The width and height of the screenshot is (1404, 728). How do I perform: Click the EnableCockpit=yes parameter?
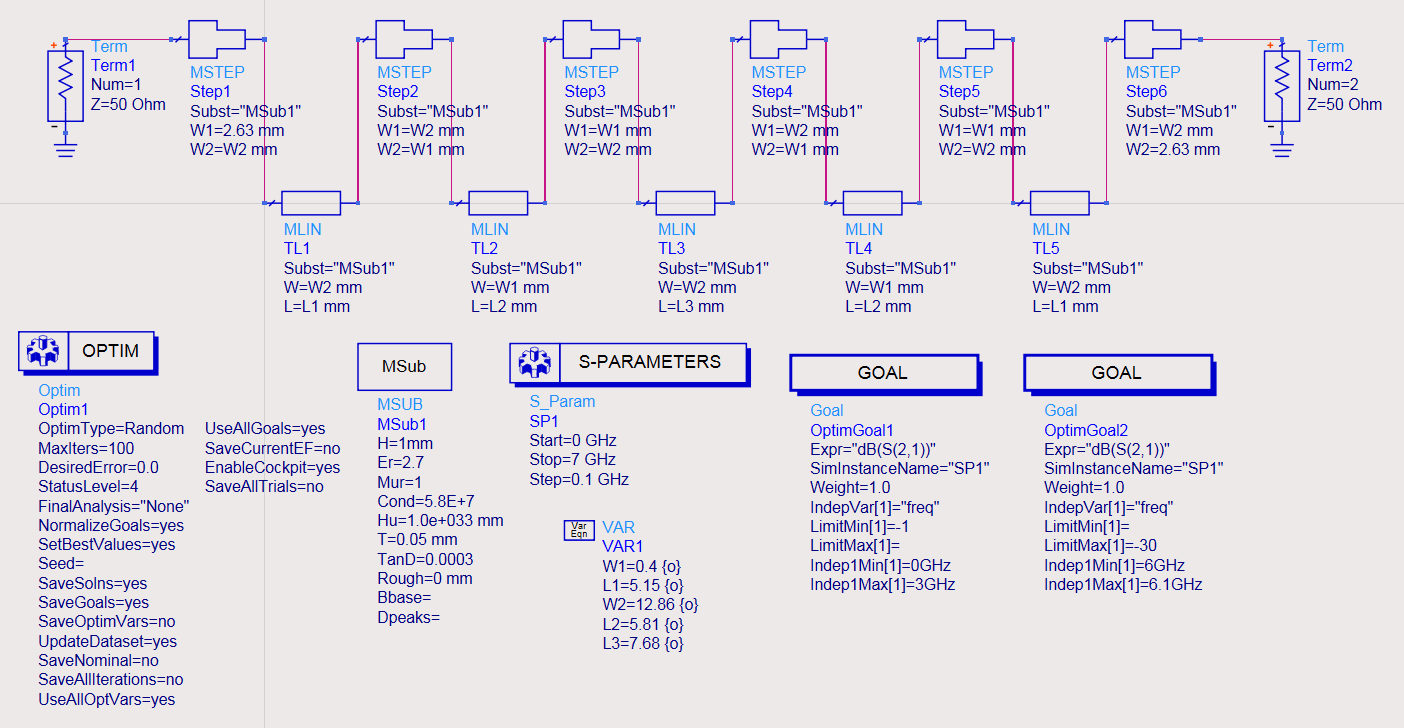tap(272, 468)
